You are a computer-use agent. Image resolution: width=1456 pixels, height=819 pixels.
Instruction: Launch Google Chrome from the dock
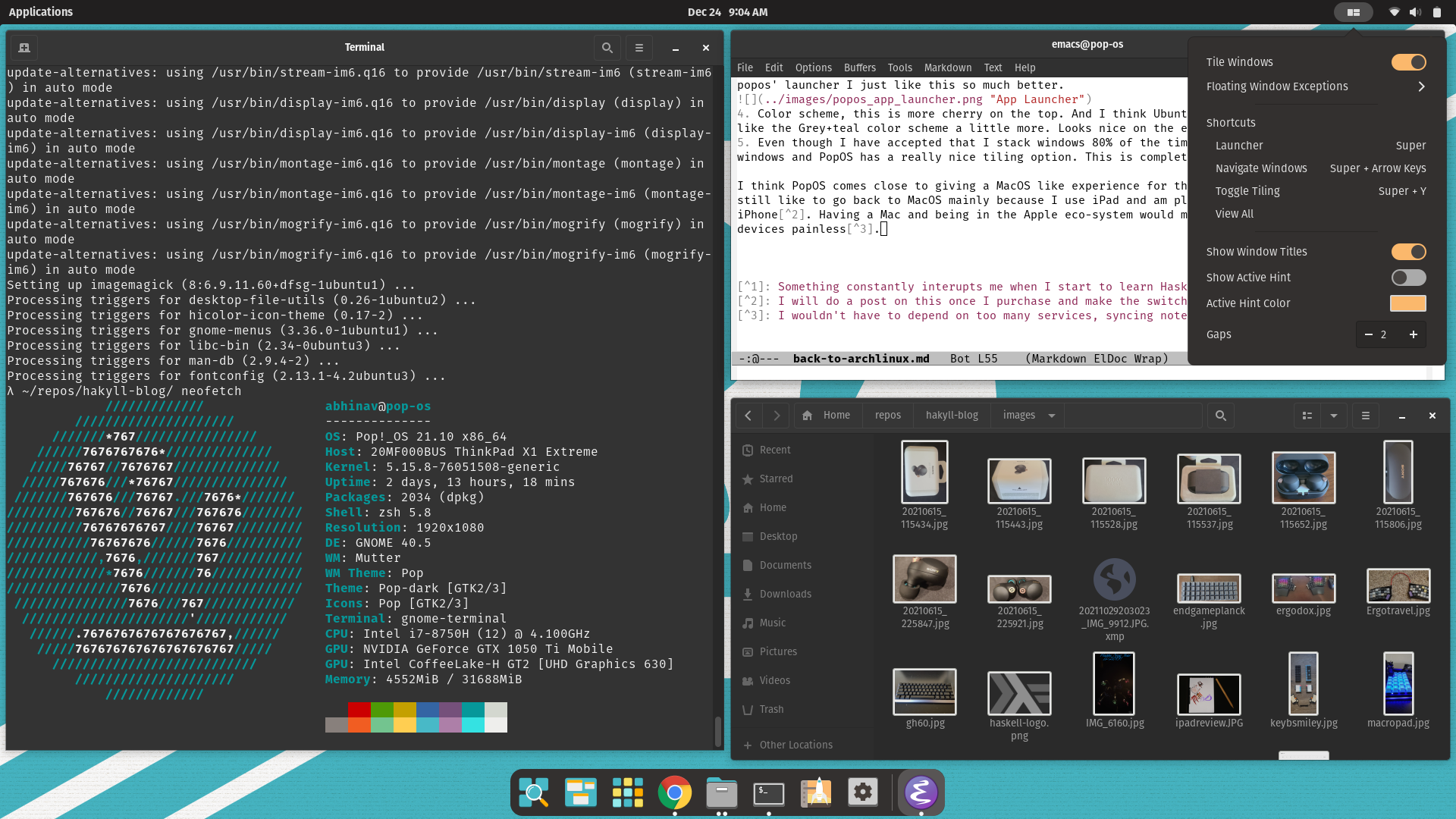[x=674, y=792]
